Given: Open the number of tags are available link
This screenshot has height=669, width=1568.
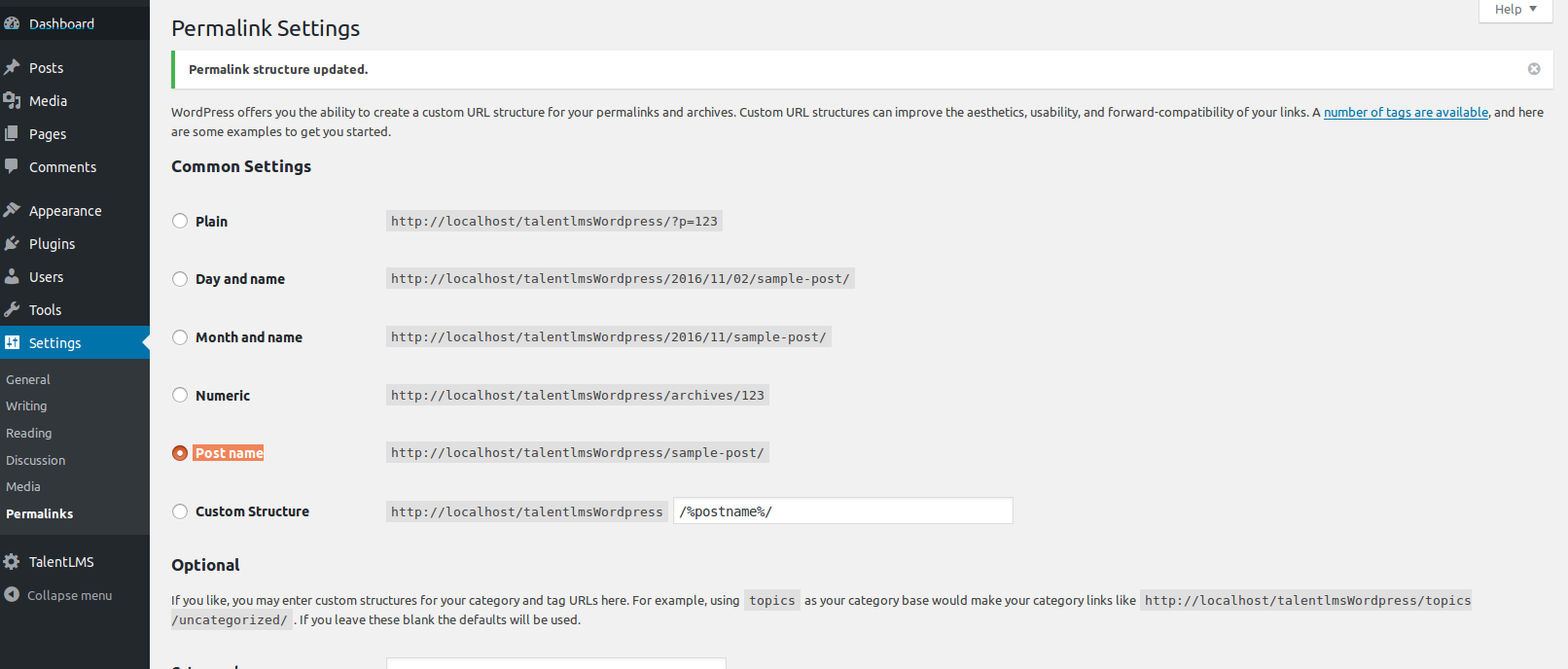Looking at the screenshot, I should 1406,113.
